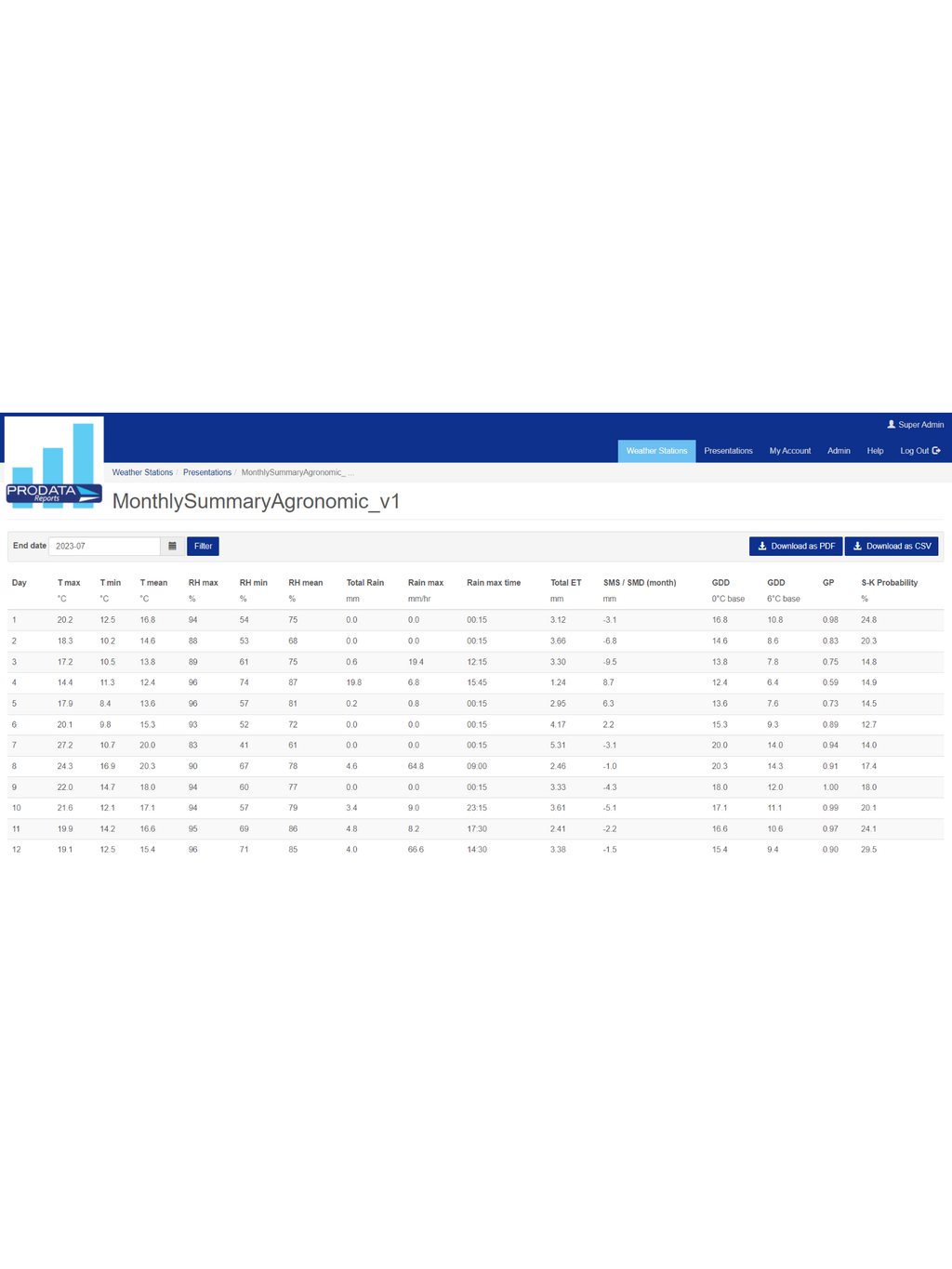Download the report as PDF
The image size is (952, 1269).
pos(796,547)
